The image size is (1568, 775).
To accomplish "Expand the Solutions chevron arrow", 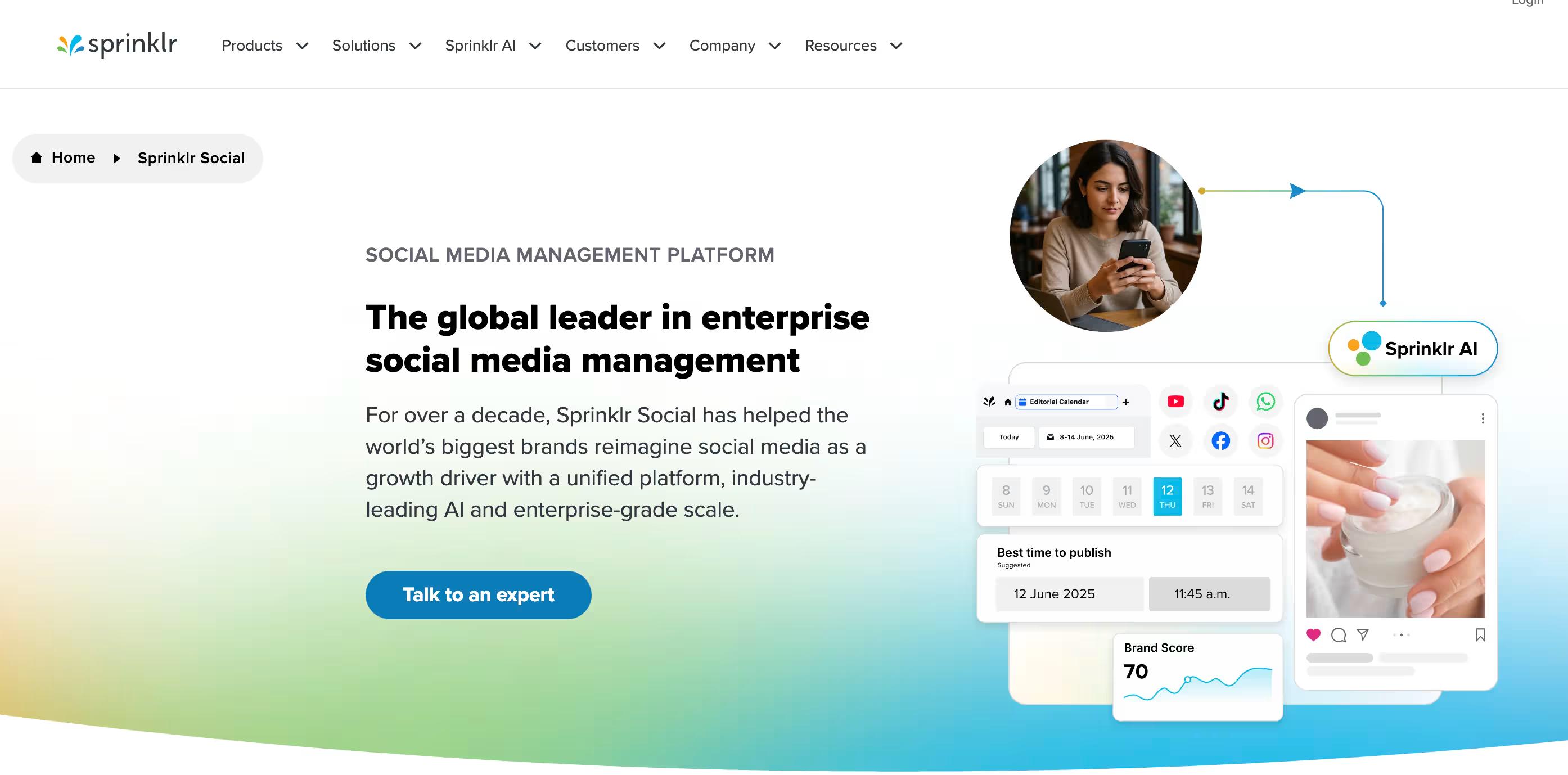I will click(415, 46).
